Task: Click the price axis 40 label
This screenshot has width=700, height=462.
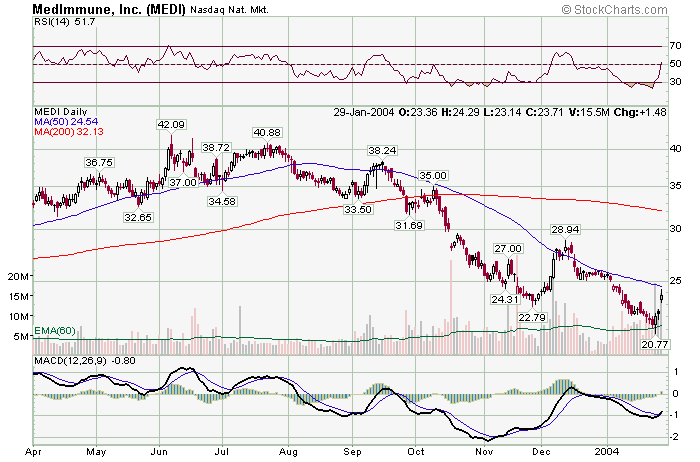Action: tap(675, 149)
